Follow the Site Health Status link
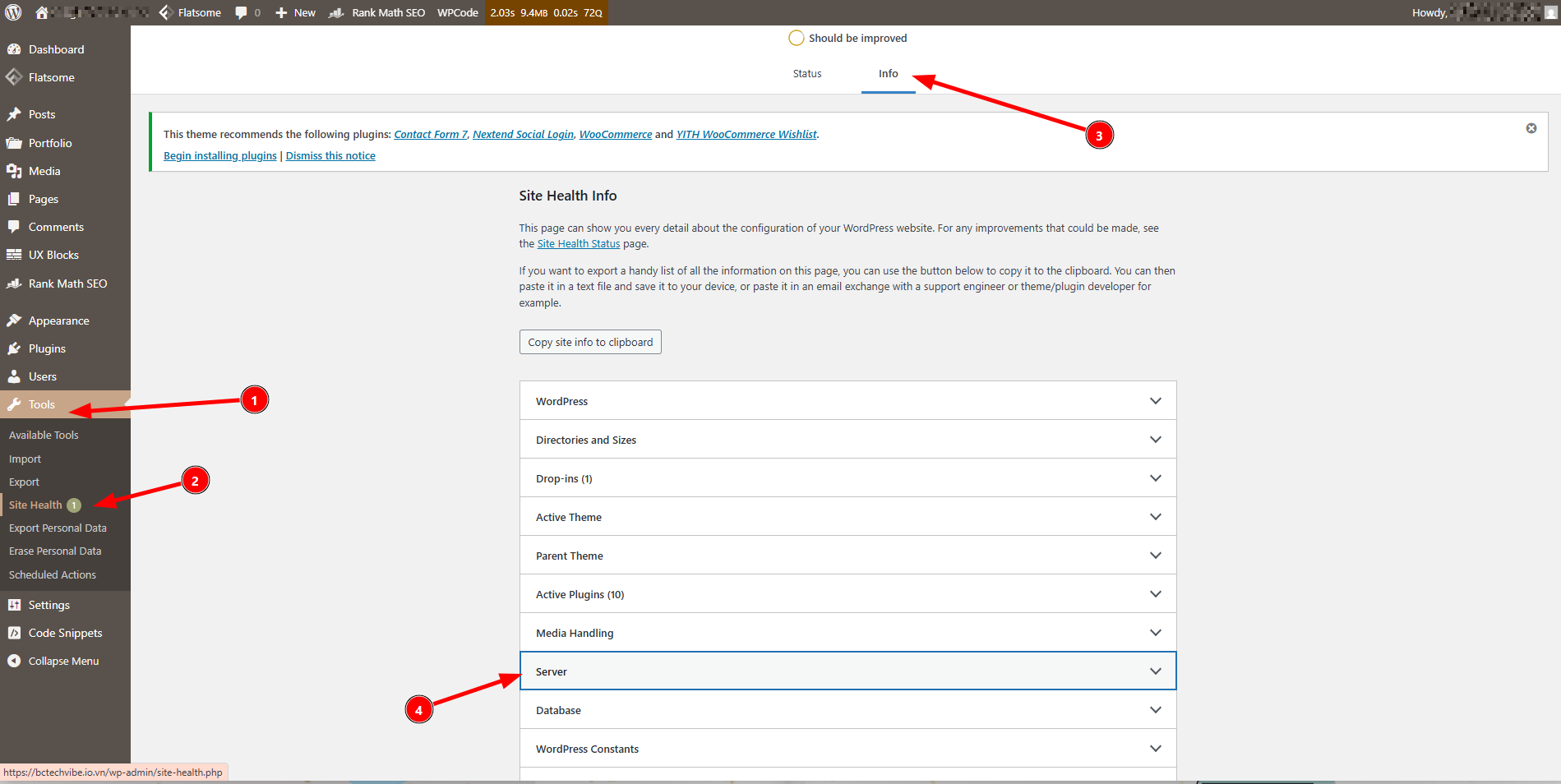The height and width of the screenshot is (784, 1561). pos(578,244)
